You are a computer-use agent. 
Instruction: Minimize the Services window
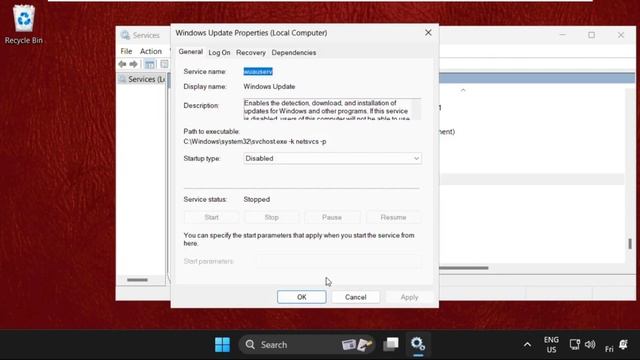click(x=563, y=35)
